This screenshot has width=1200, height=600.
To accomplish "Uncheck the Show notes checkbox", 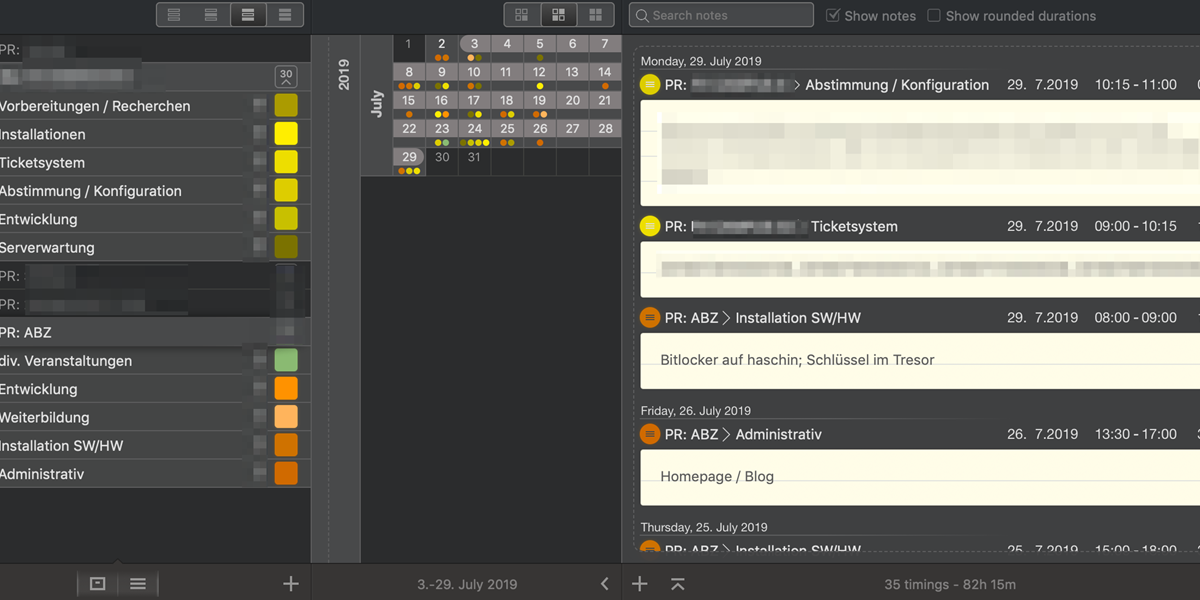I will click(833, 16).
